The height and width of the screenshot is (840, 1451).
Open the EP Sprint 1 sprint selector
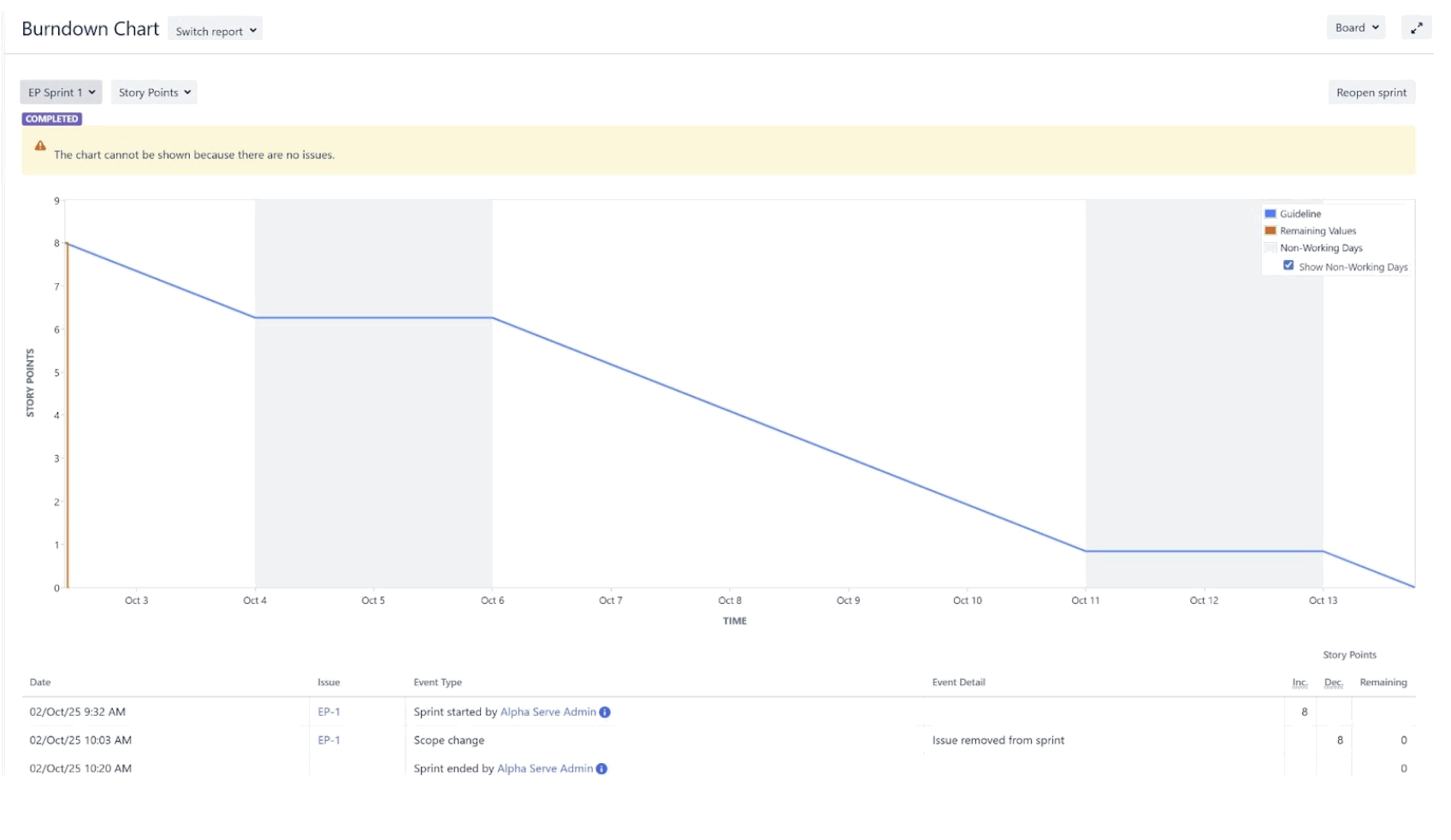pos(60,92)
